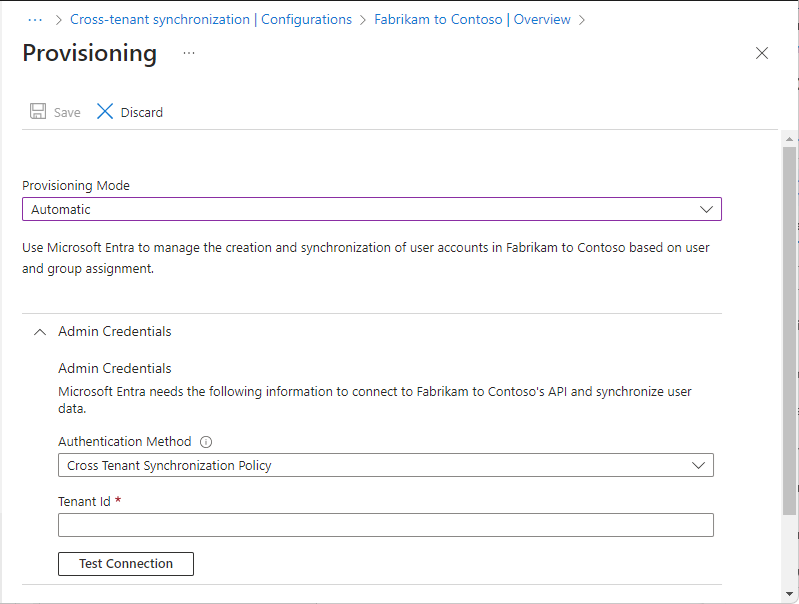The height and width of the screenshot is (604, 799).
Task: Go to Cross-tenant synchronization Configurations breadcrumb
Action: pos(211,19)
